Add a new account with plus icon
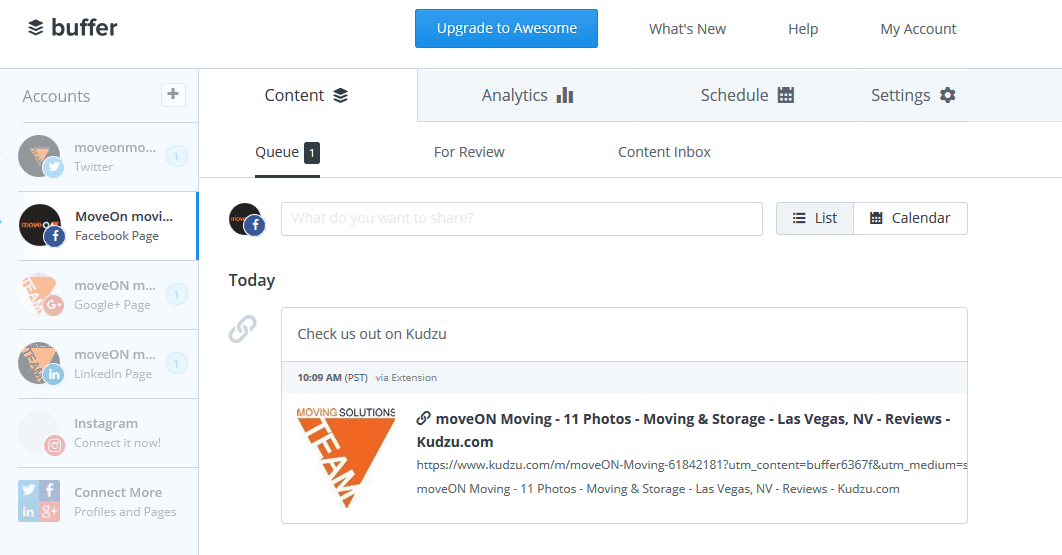The width and height of the screenshot is (1062, 555). click(173, 94)
